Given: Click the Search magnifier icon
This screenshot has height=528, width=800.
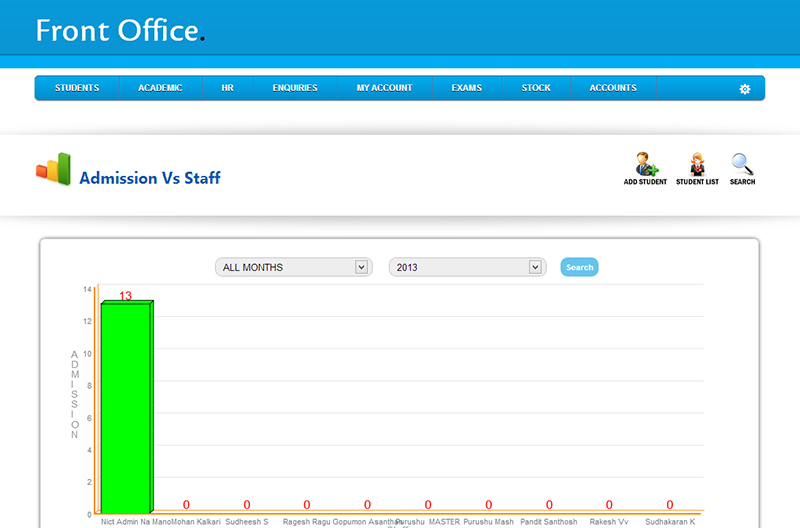Looking at the screenshot, I should coord(742,165).
